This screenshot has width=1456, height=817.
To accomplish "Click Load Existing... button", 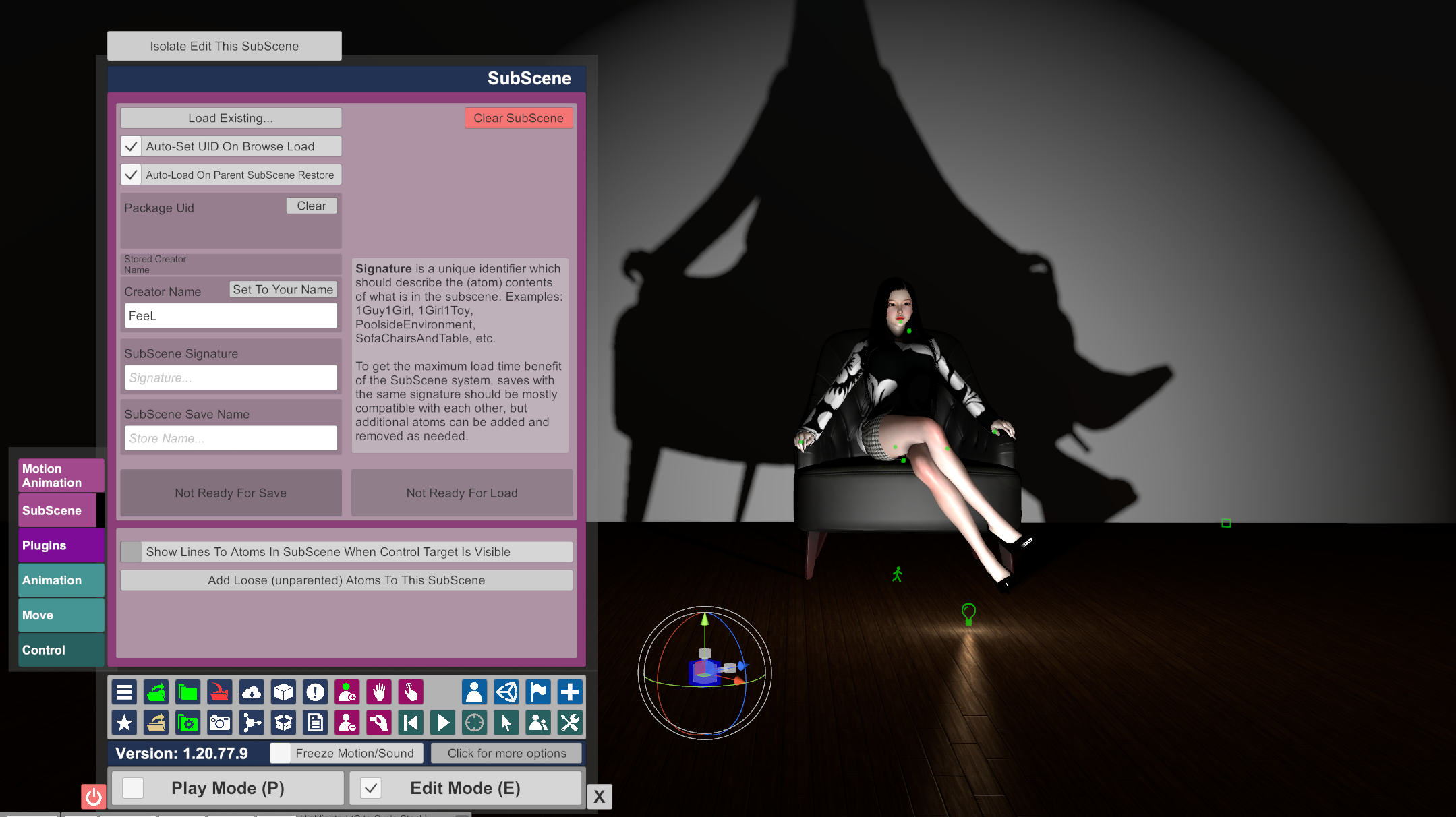I will tap(231, 118).
